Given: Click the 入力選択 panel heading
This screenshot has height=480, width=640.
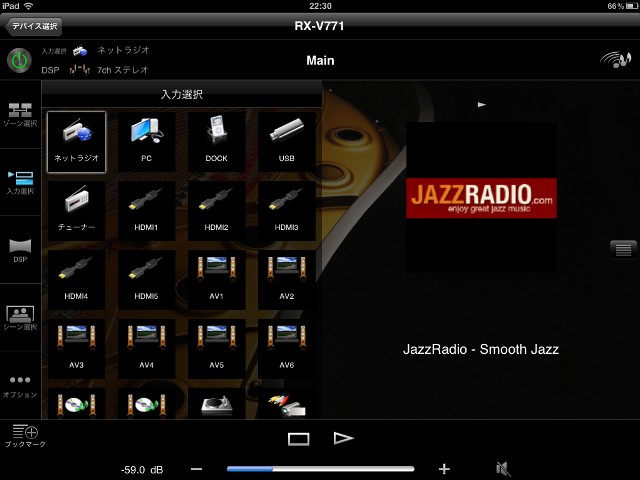Looking at the screenshot, I should point(182,95).
